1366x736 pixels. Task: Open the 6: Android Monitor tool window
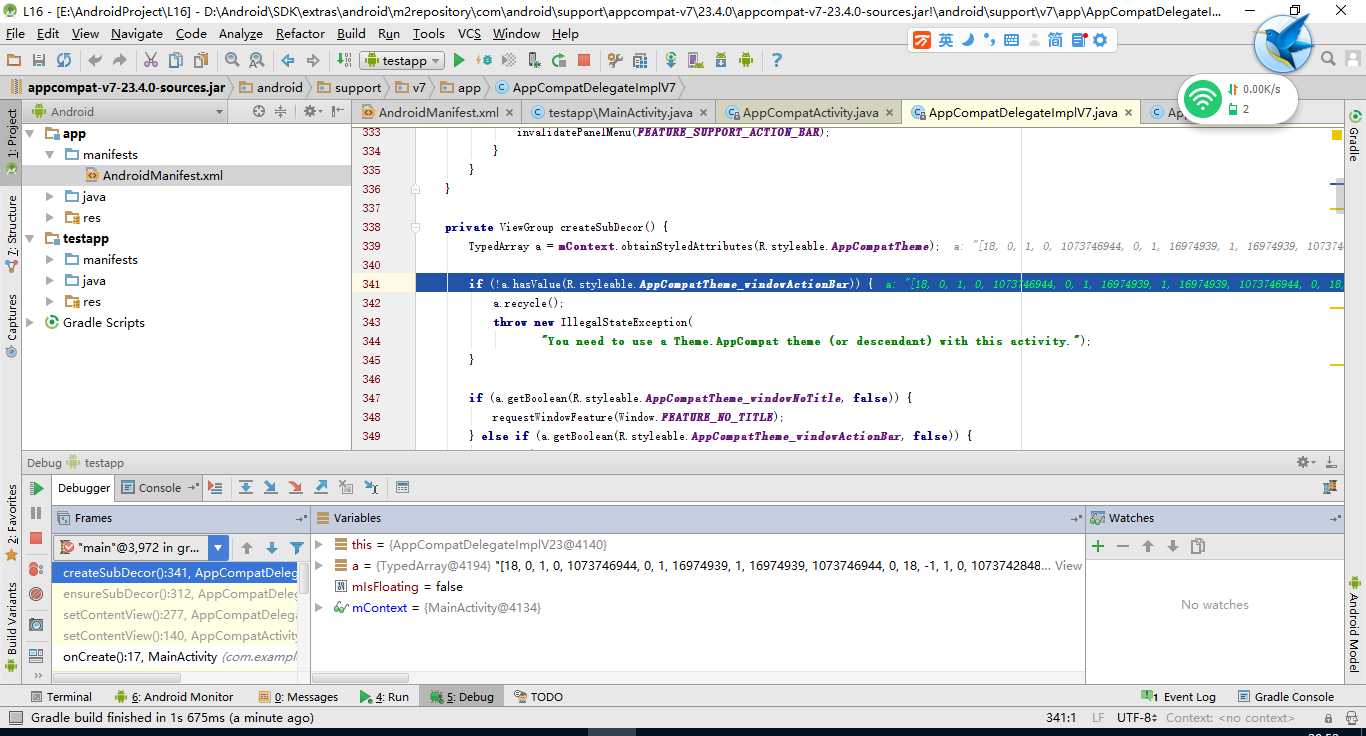pyautogui.click(x=174, y=697)
